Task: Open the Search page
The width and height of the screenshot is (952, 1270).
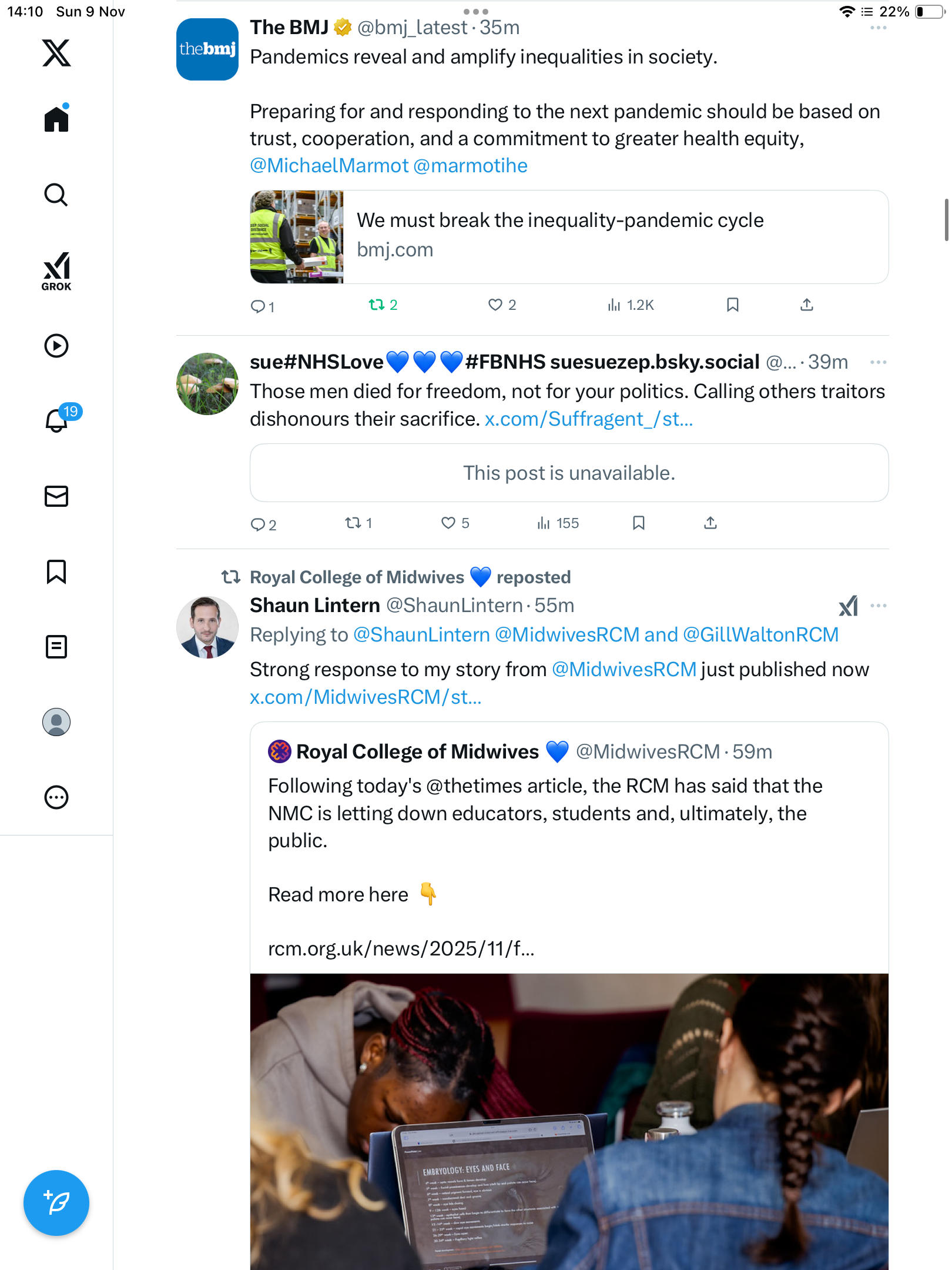Action: click(x=56, y=195)
